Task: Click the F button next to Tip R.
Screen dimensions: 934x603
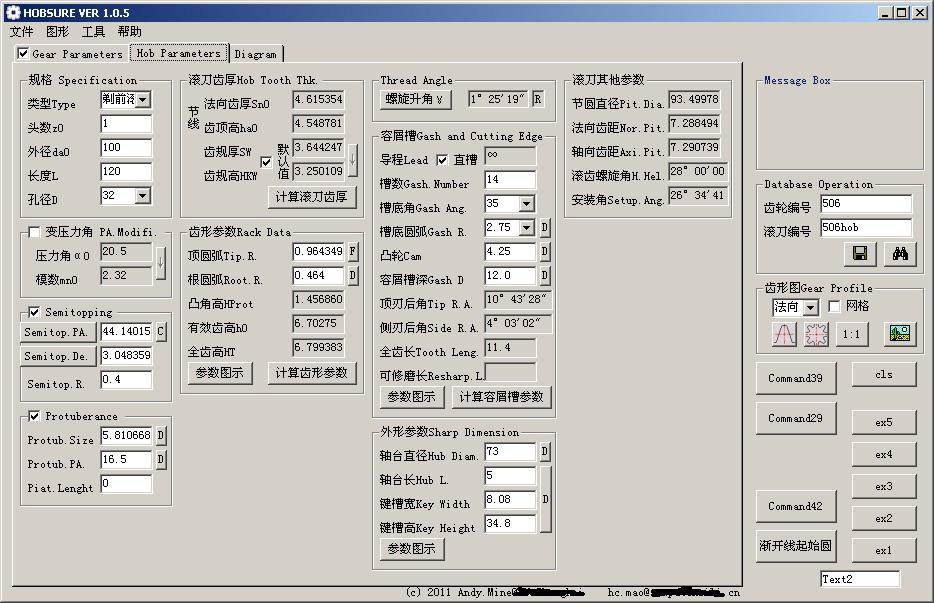Action: (353, 251)
